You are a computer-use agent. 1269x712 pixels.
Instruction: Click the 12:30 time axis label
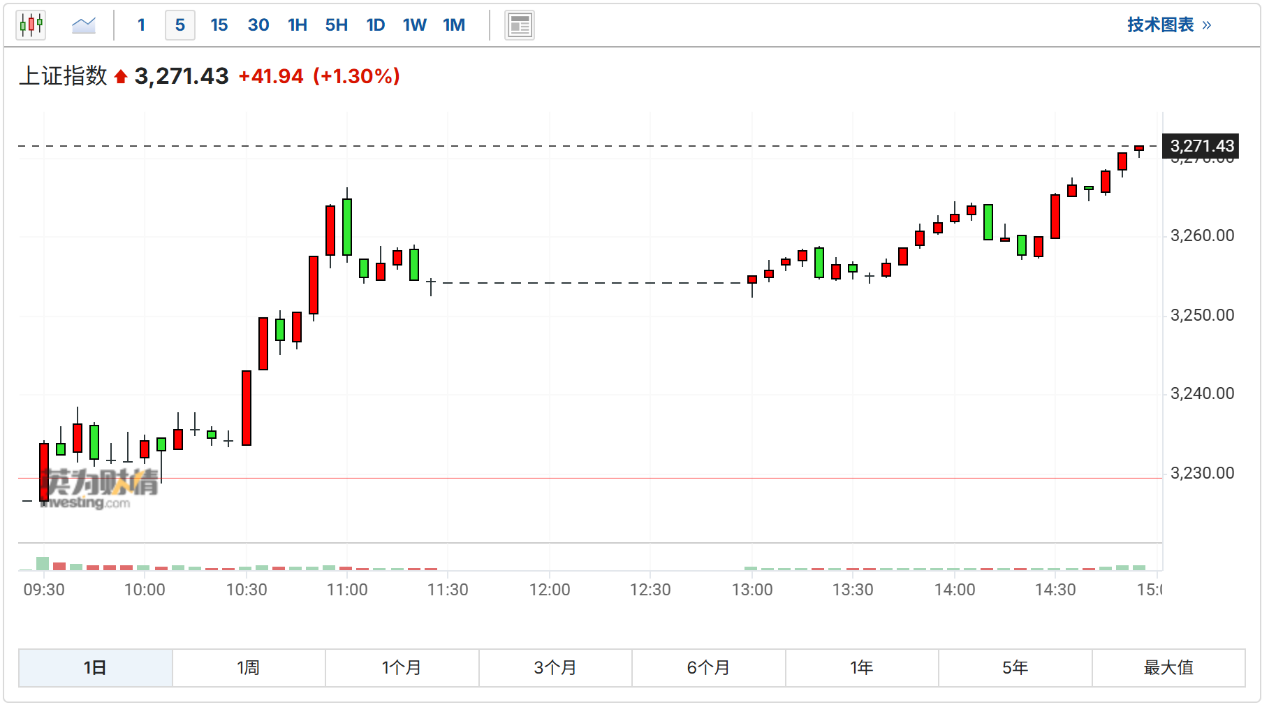point(651,590)
